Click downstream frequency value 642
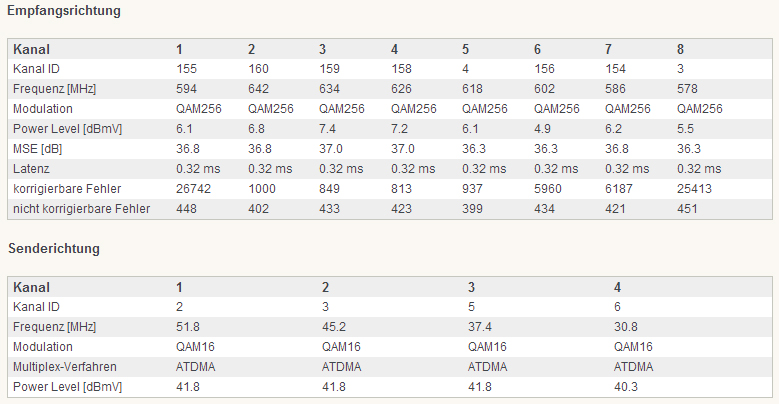Viewport: 779px width, 404px height. coord(258,89)
